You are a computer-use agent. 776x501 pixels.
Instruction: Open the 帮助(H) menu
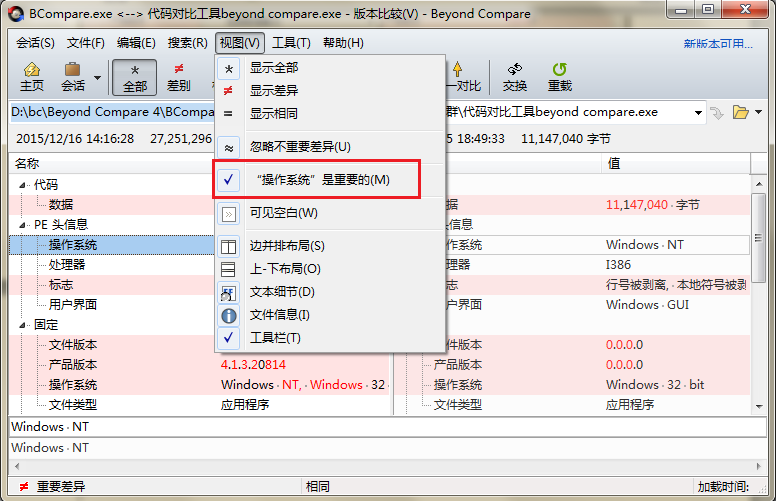coord(343,43)
